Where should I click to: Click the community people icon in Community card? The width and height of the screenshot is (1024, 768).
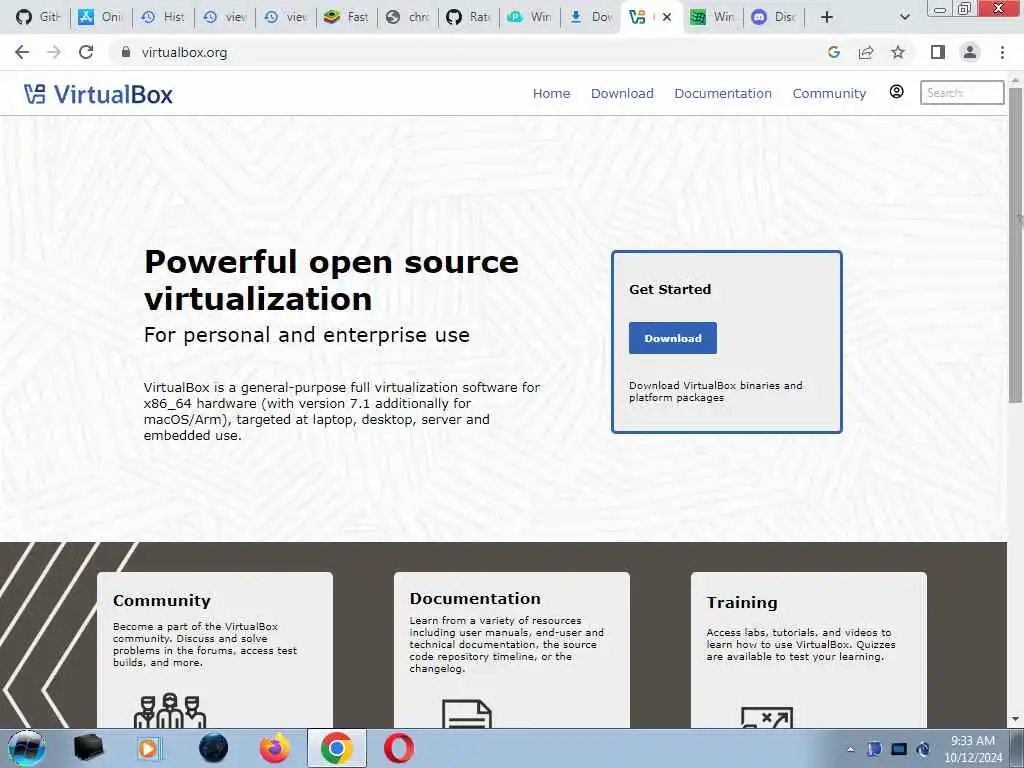pyautogui.click(x=170, y=711)
